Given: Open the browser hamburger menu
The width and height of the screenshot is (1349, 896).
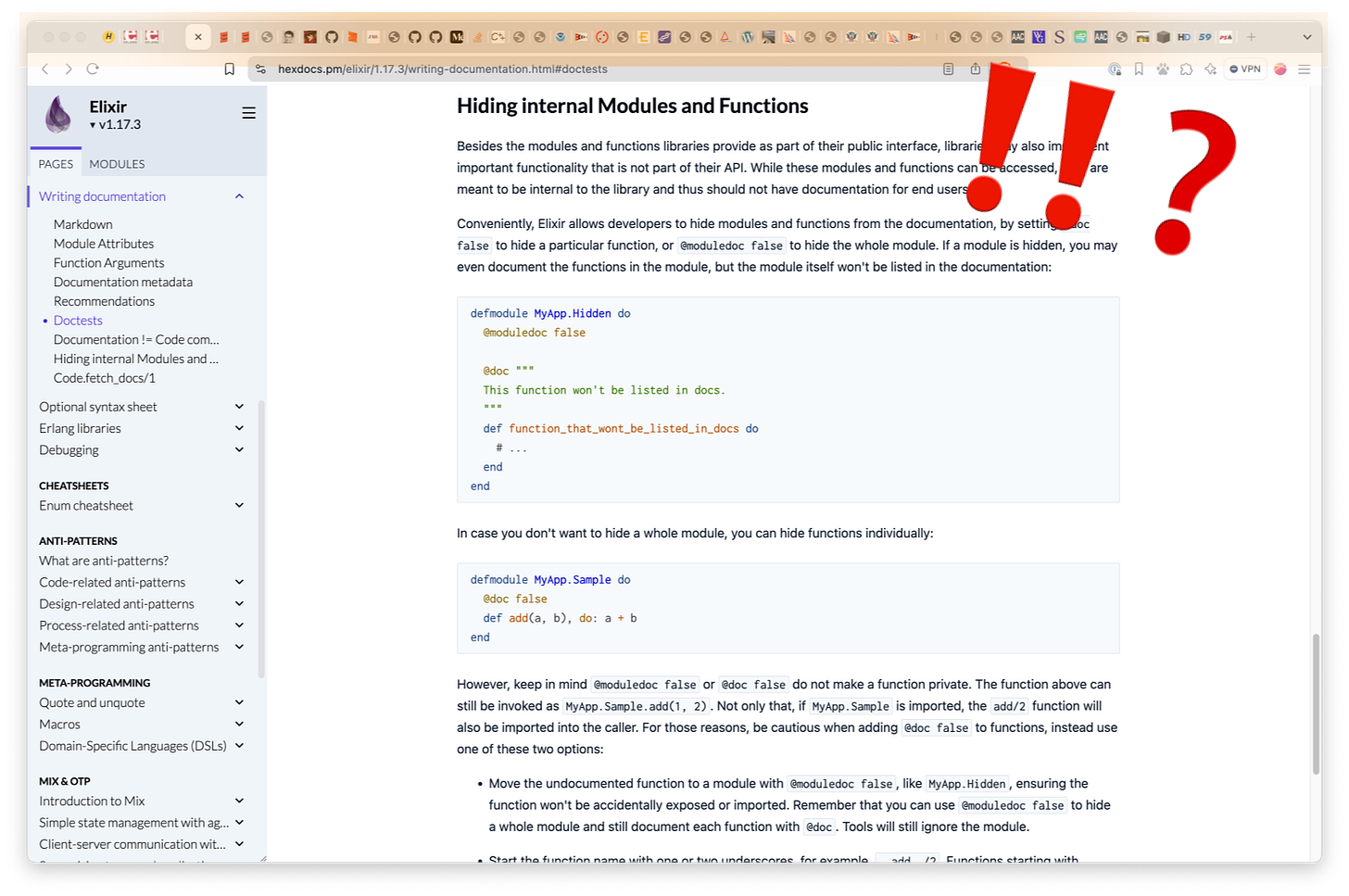Looking at the screenshot, I should point(1304,69).
